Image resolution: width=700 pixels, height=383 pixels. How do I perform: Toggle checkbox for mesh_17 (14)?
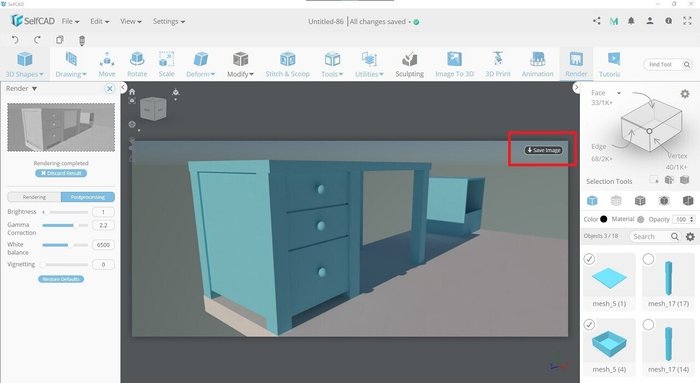[648, 325]
